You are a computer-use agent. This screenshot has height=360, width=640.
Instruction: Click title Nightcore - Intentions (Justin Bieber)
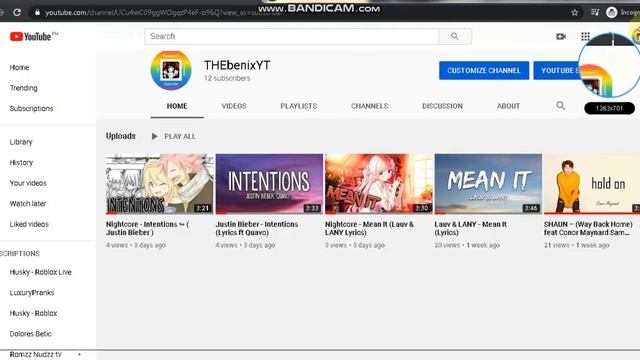147,228
